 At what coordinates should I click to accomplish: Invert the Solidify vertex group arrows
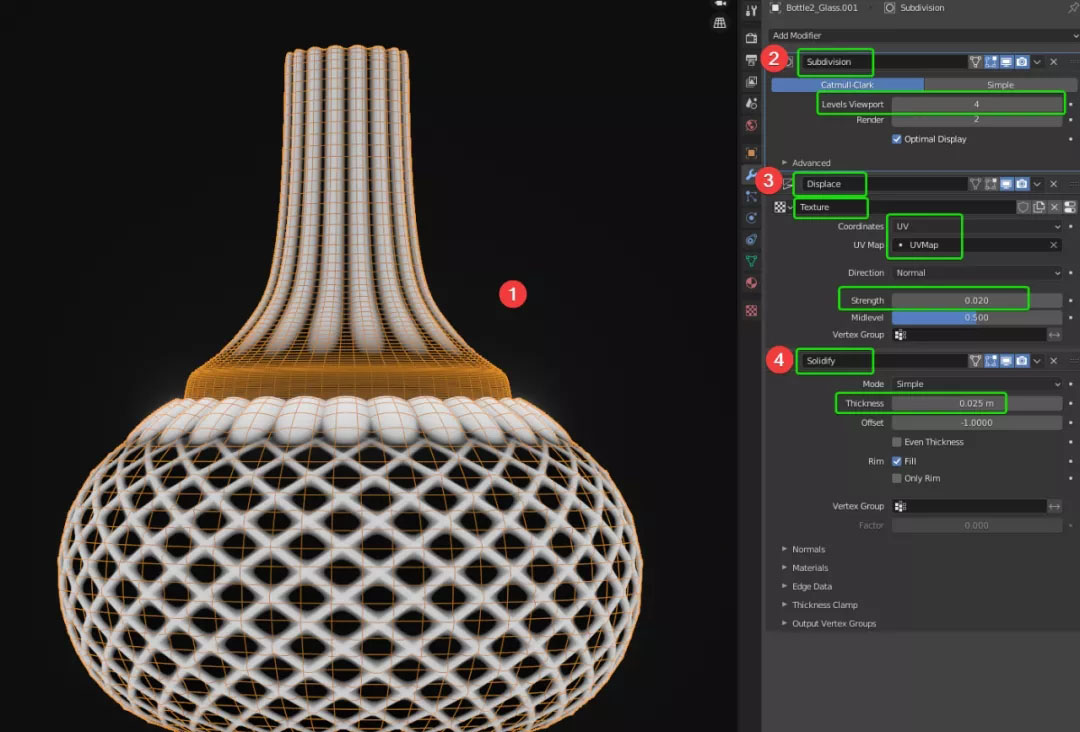pyautogui.click(x=1055, y=506)
